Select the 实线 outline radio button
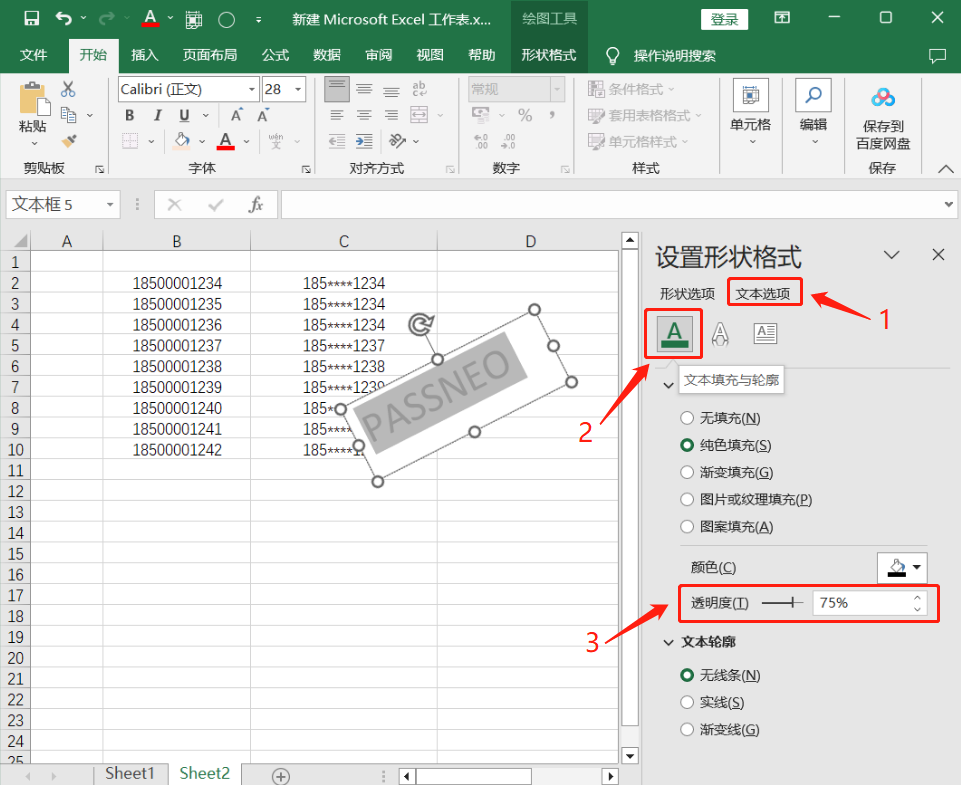961x785 pixels. (x=687, y=702)
